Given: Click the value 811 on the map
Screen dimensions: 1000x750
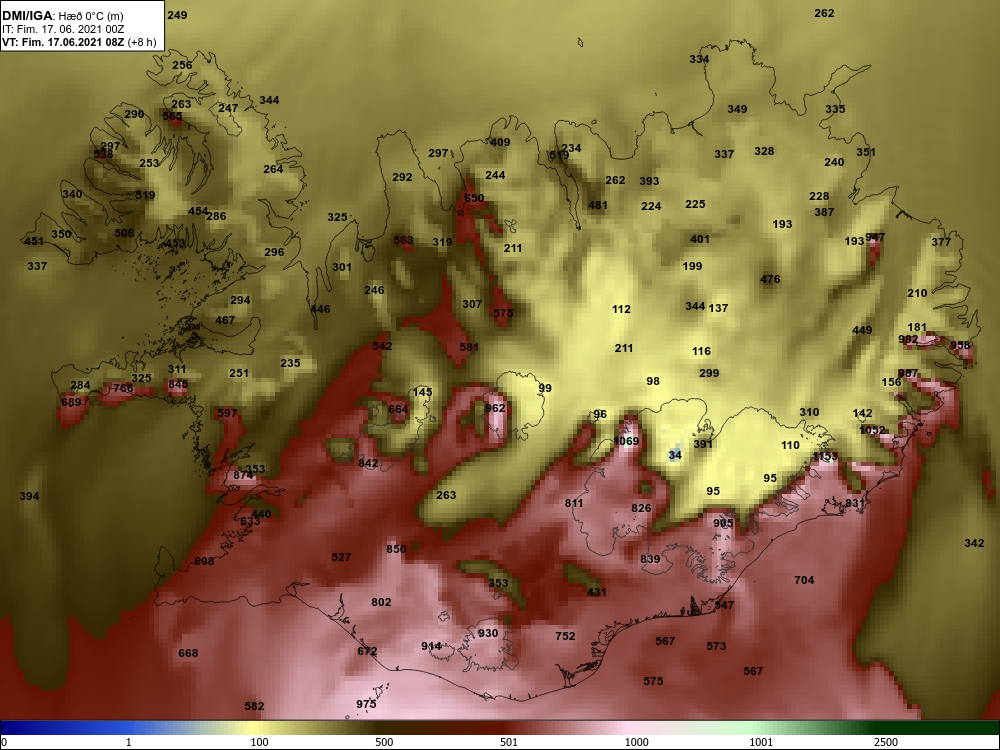Looking at the screenshot, I should pyautogui.click(x=573, y=503).
